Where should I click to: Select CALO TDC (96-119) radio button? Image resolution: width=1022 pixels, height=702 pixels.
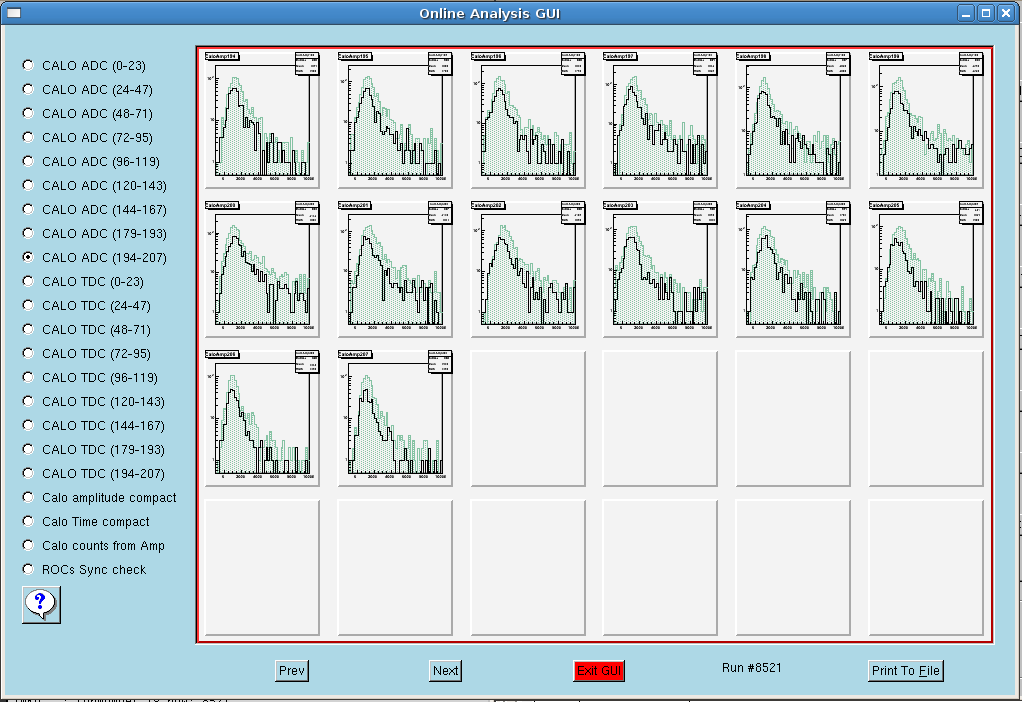click(x=28, y=377)
